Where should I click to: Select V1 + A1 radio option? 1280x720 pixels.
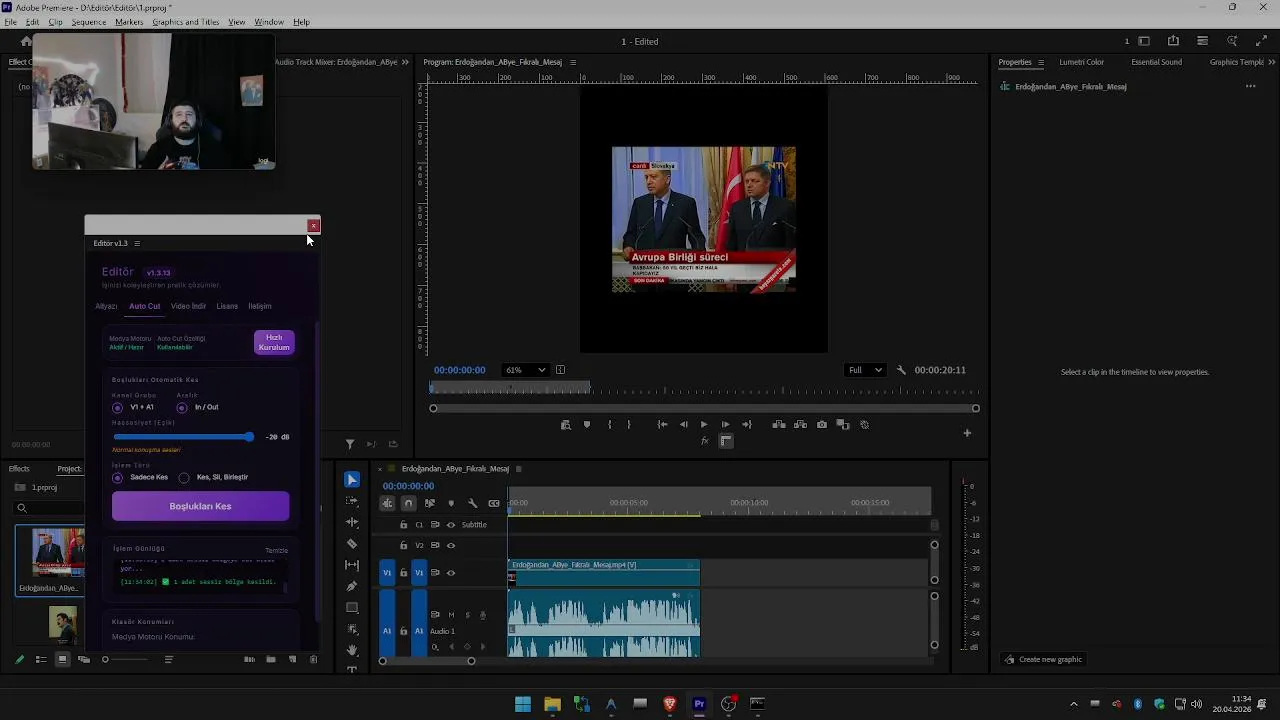(x=117, y=408)
